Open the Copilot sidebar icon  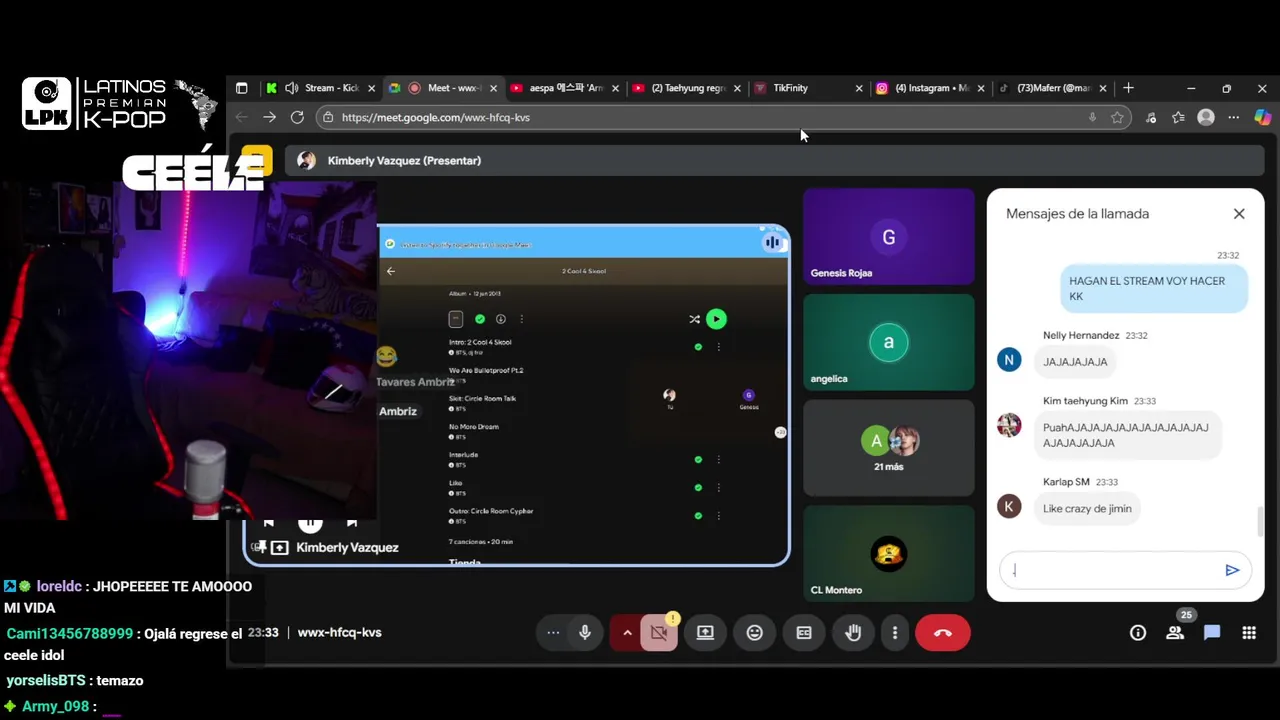[x=1263, y=117]
